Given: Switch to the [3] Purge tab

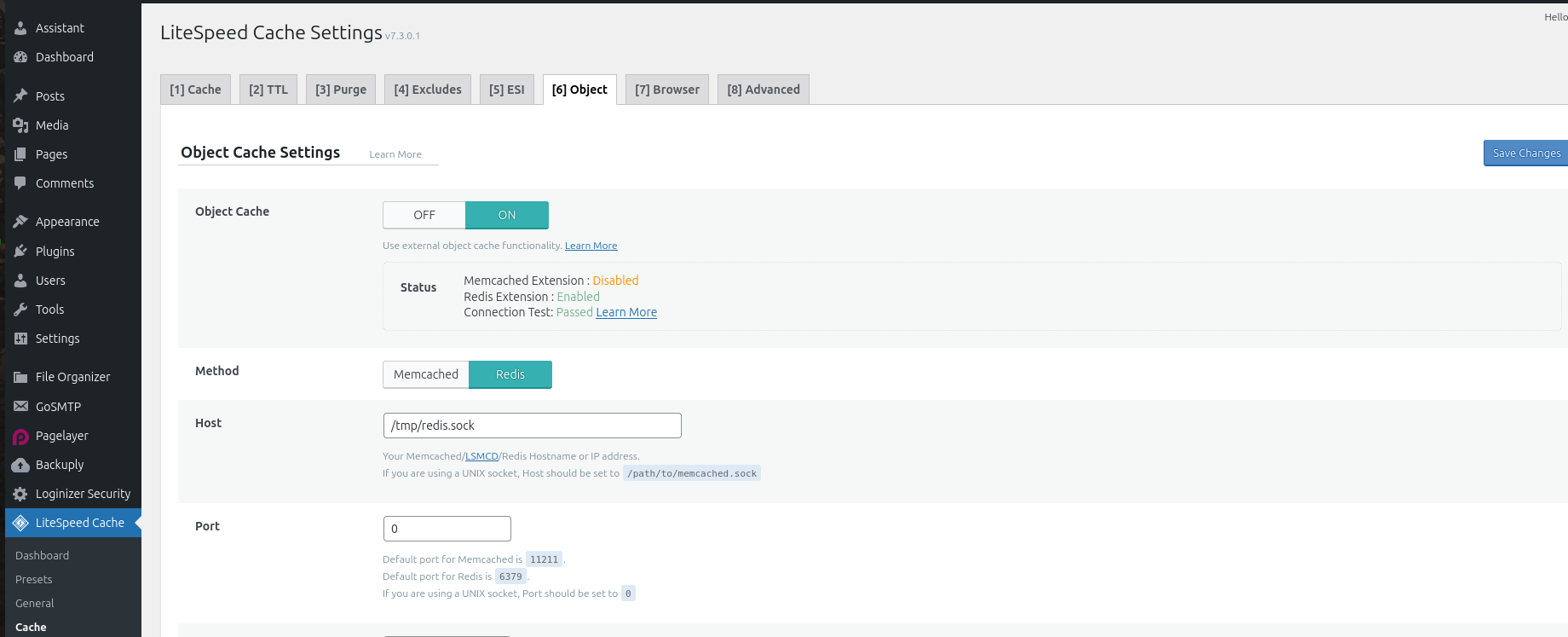Looking at the screenshot, I should [x=341, y=90].
